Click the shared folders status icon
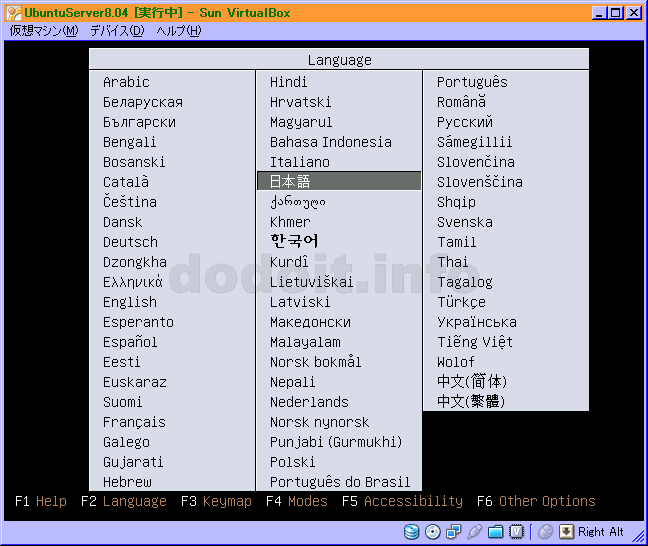 click(x=496, y=532)
